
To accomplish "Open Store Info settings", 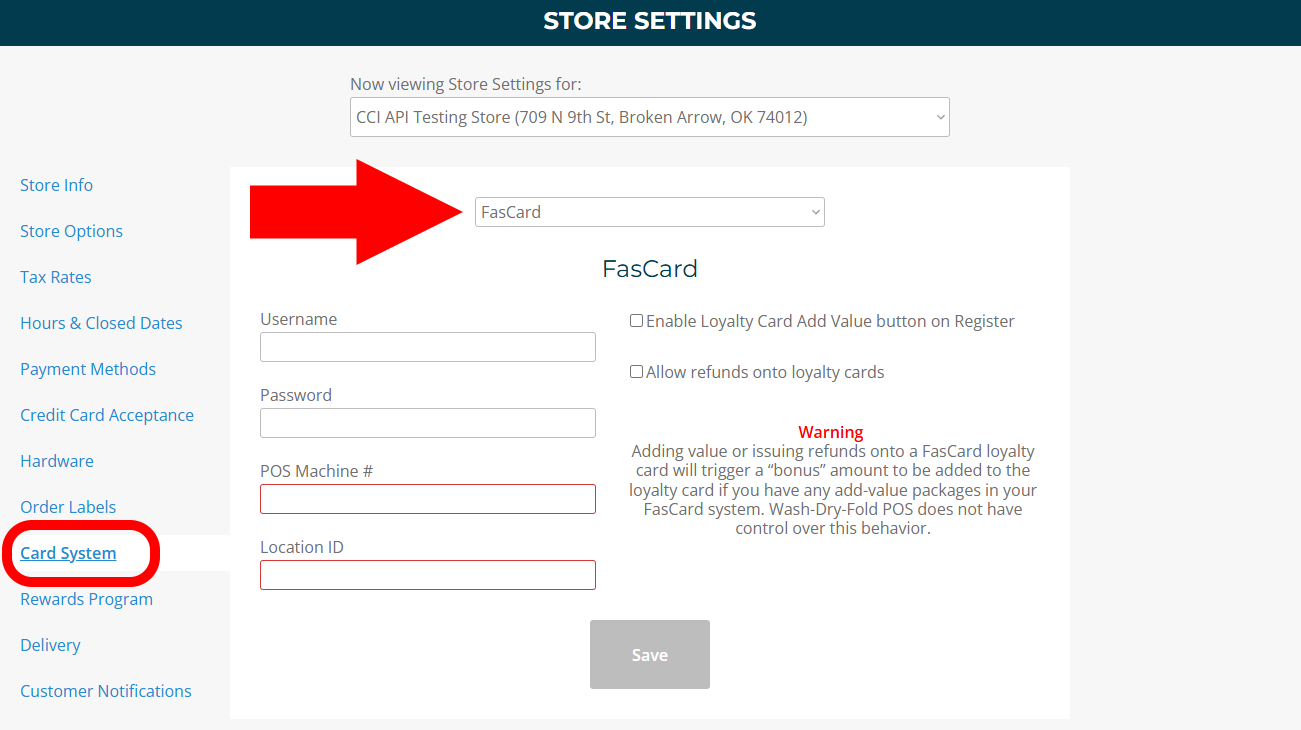I will [56, 185].
